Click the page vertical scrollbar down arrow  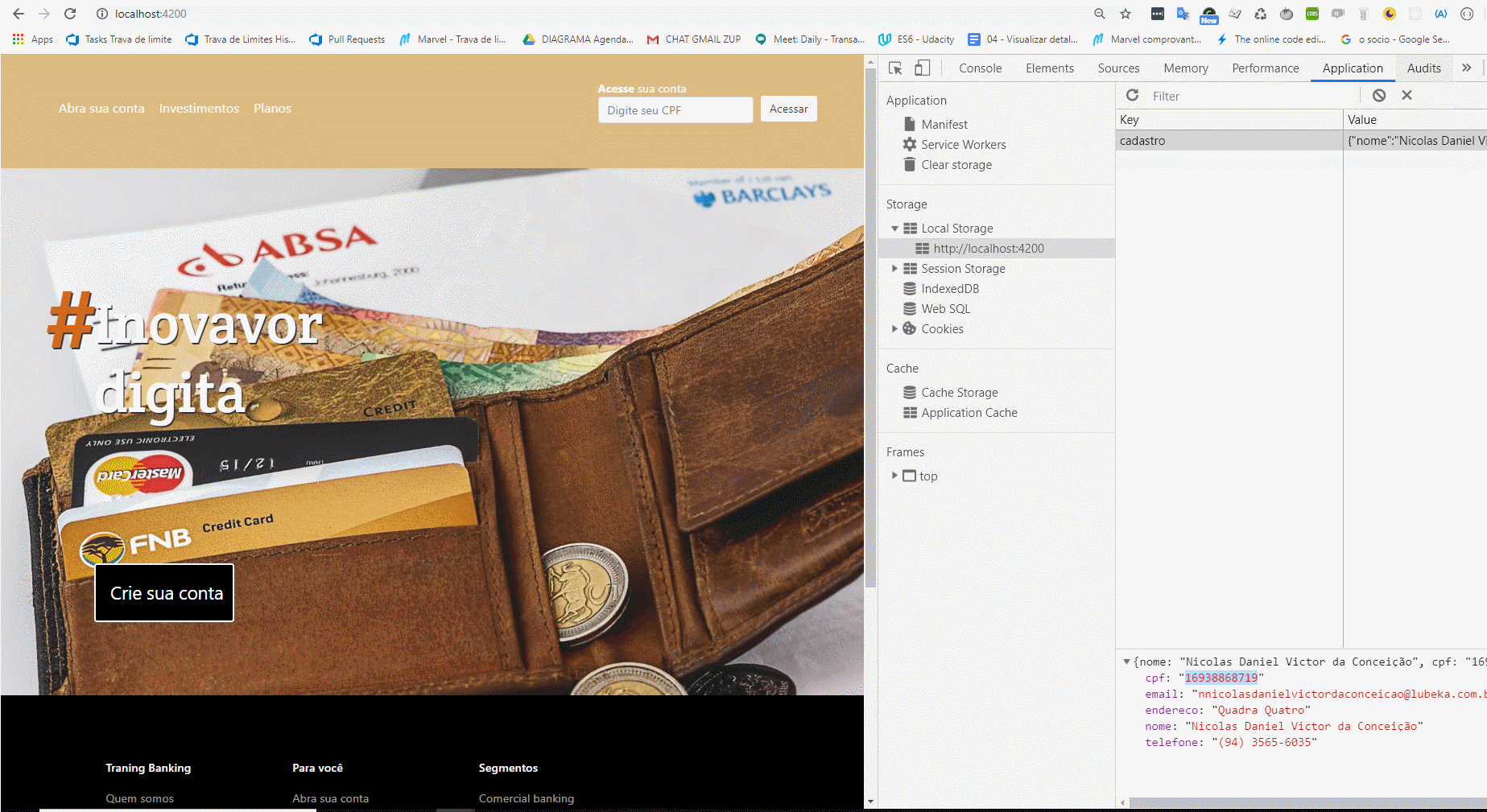(x=869, y=802)
